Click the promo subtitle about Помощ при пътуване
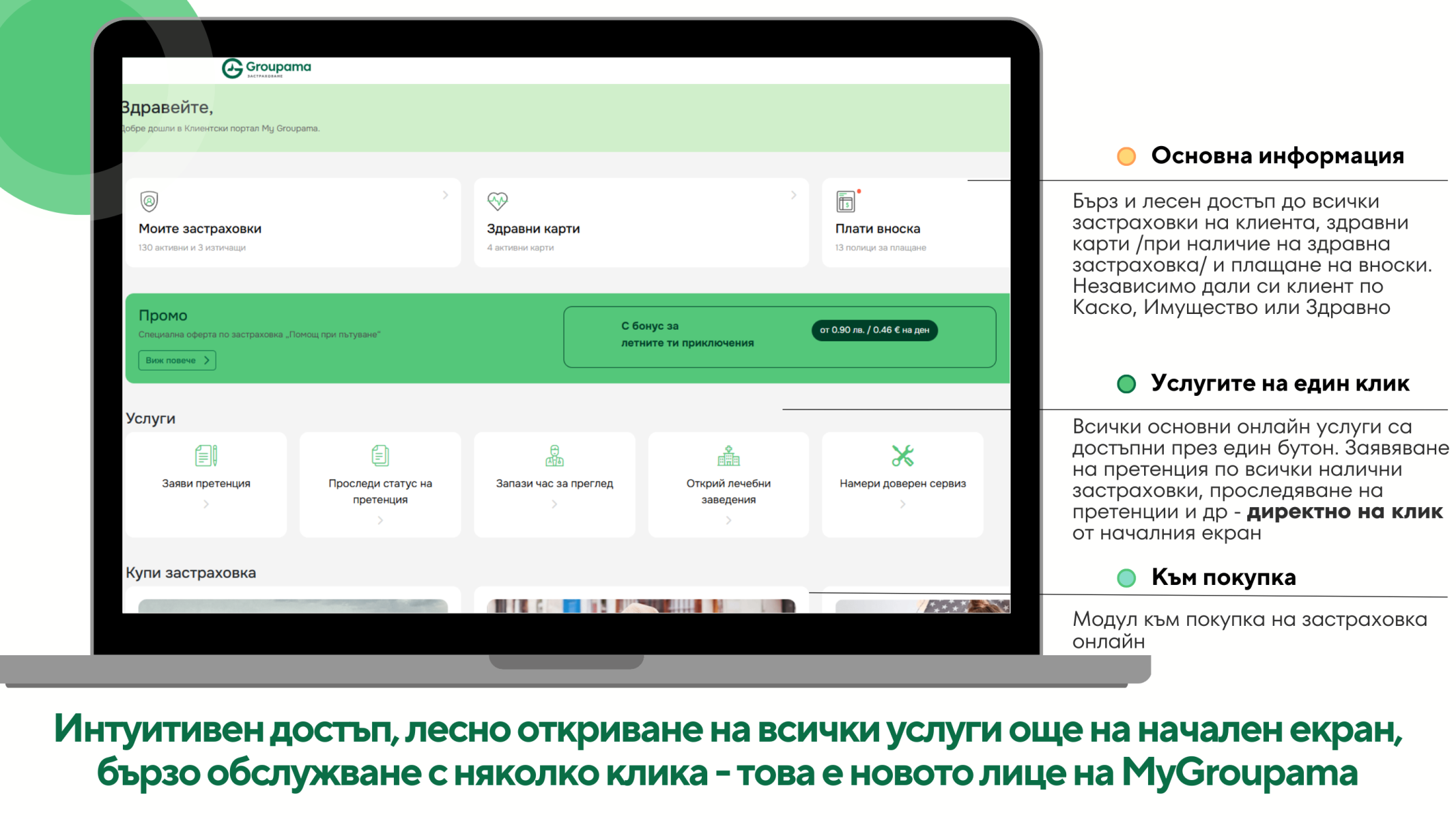Viewport: 1456px width, 819px height. pos(259,334)
